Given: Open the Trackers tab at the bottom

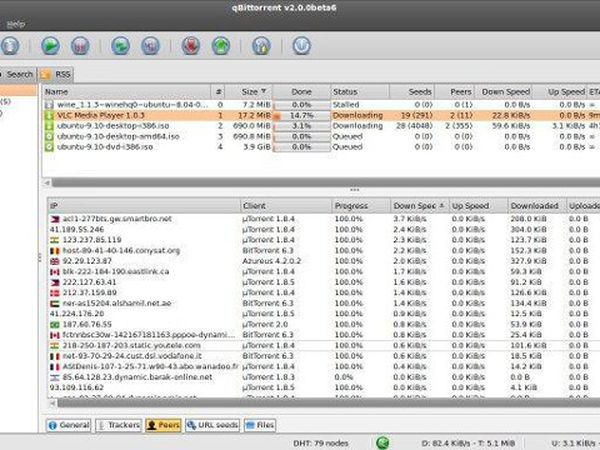Looking at the screenshot, I should (x=116, y=425).
